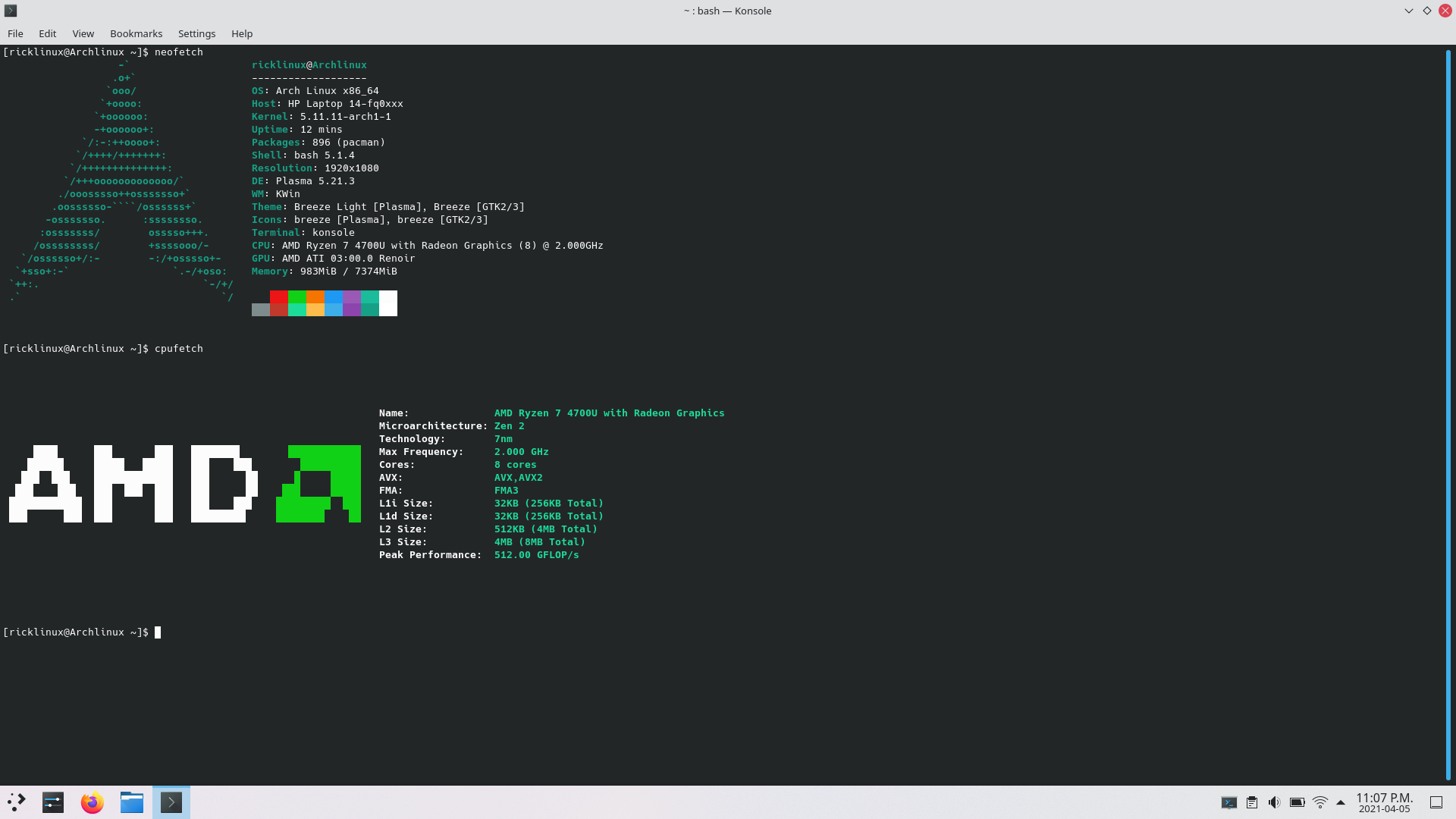Launch System Settings from the taskbar
The image size is (1456, 819).
(53, 802)
